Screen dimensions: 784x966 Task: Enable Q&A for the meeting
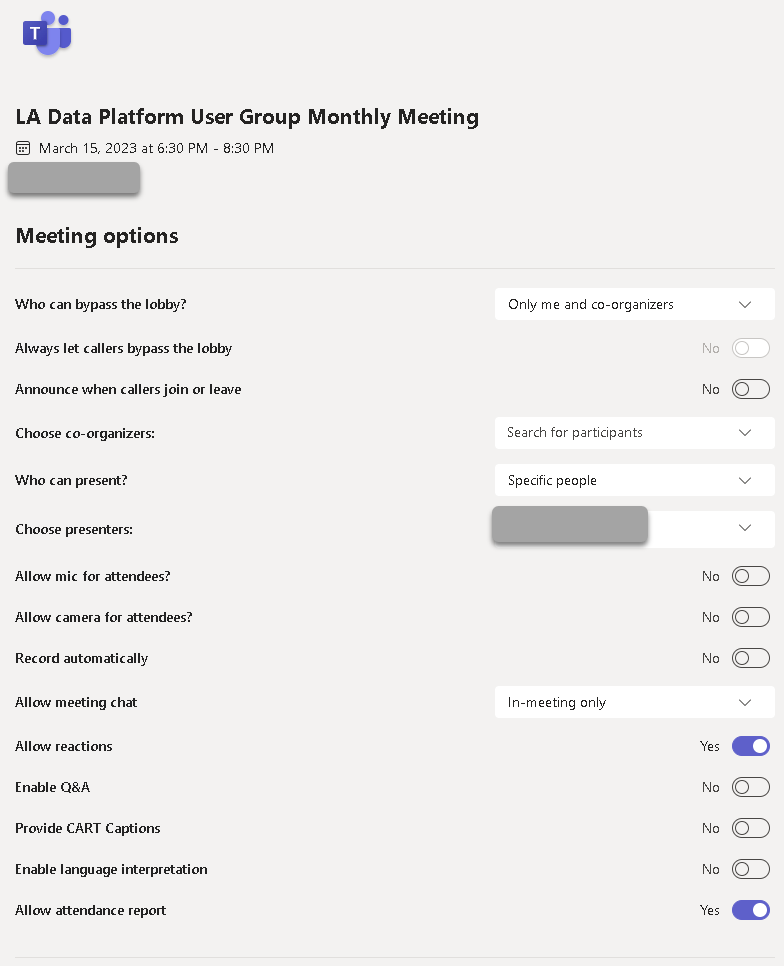pyautogui.click(x=750, y=787)
